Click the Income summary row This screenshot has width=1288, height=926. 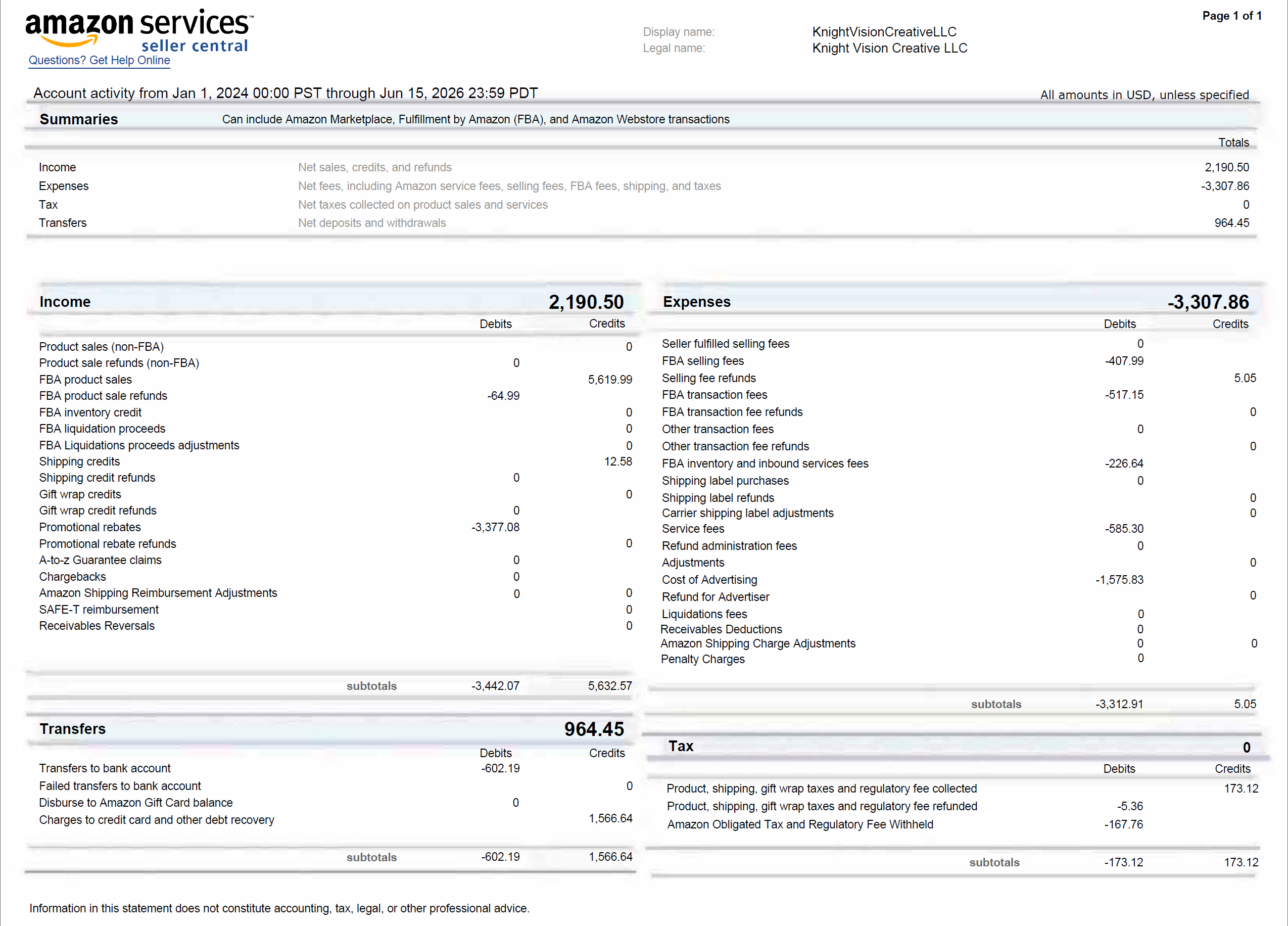(643, 167)
